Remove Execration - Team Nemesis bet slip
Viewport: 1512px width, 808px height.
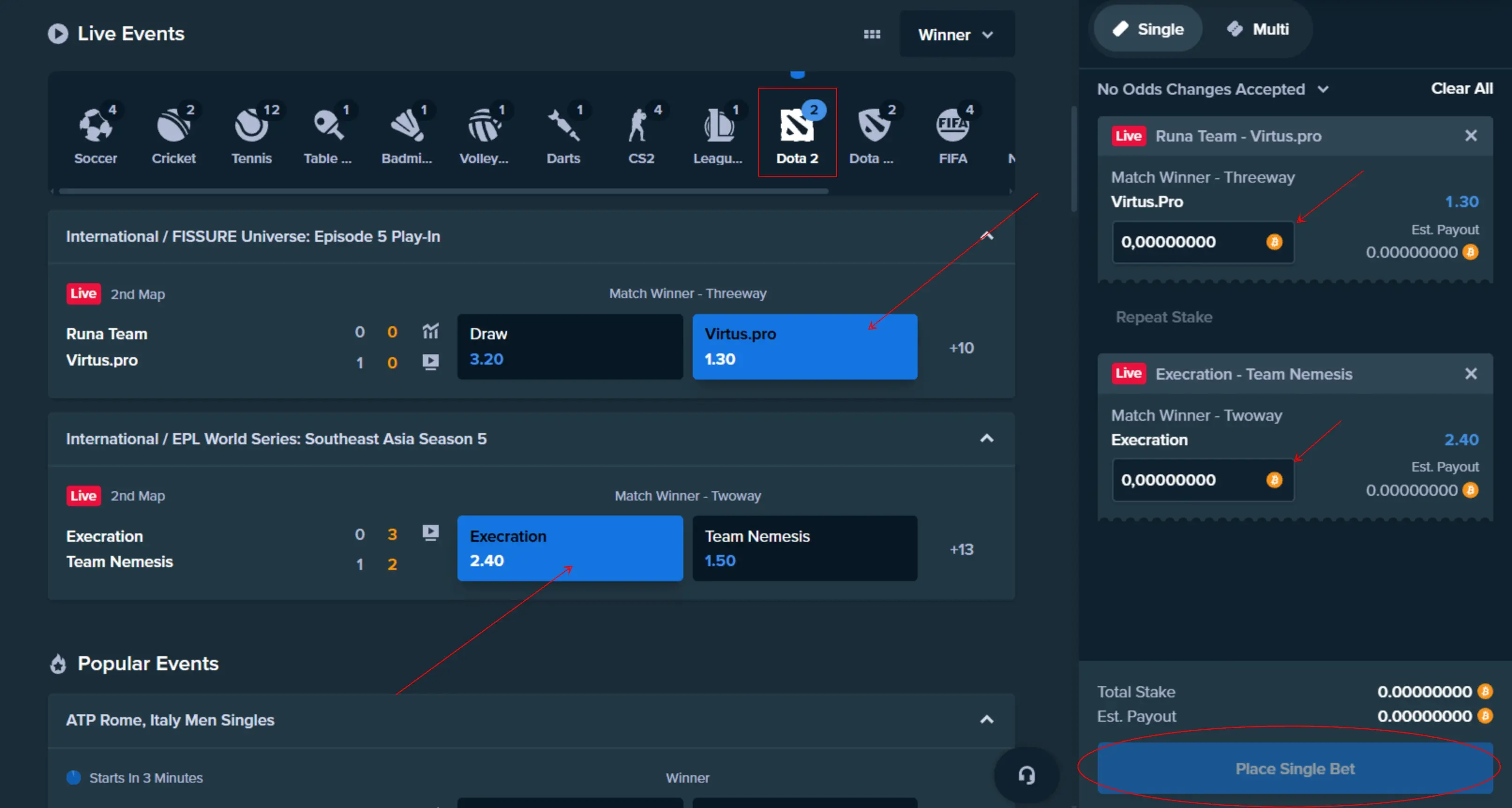tap(1470, 374)
